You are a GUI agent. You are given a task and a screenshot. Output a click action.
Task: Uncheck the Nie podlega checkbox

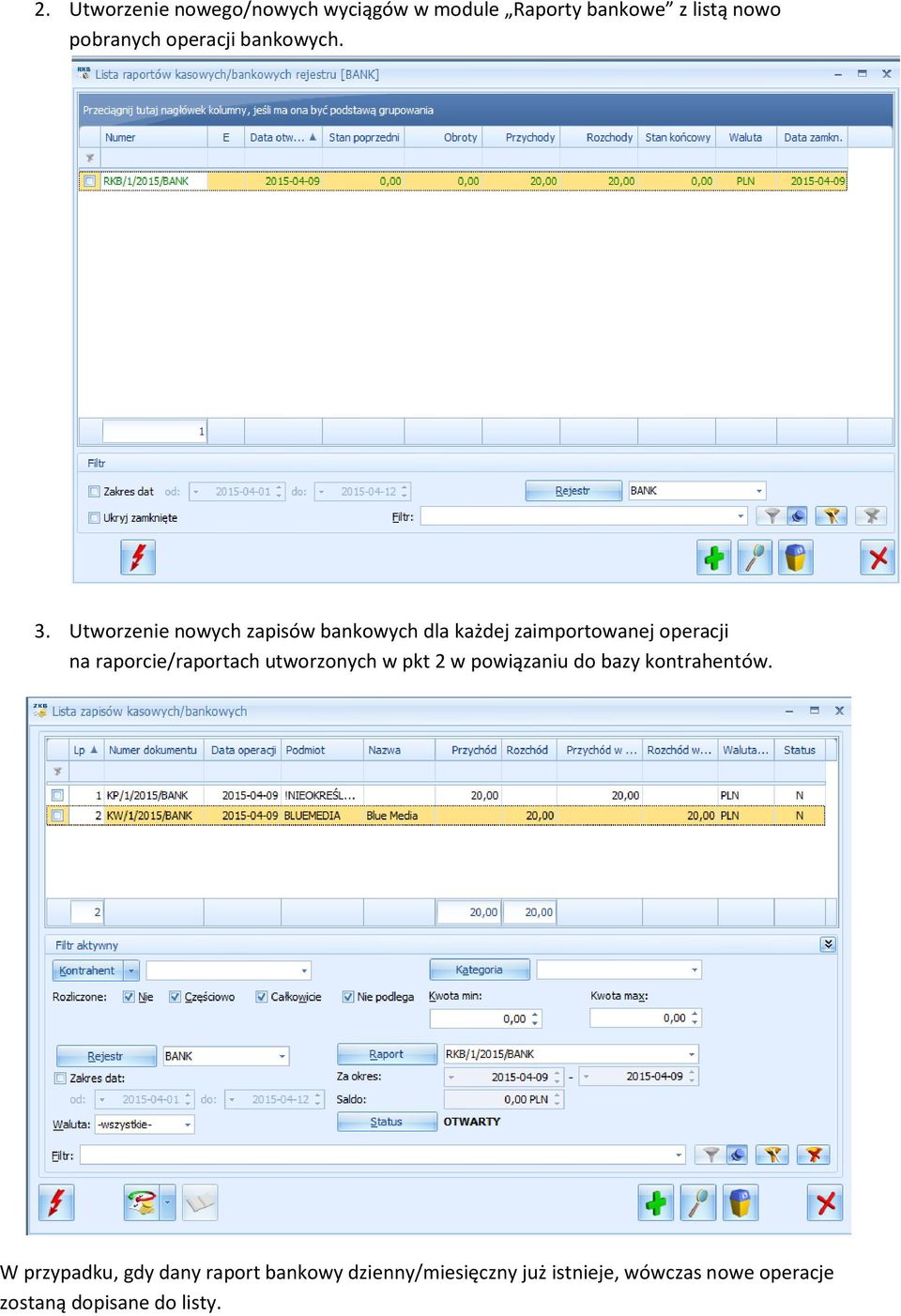347,997
